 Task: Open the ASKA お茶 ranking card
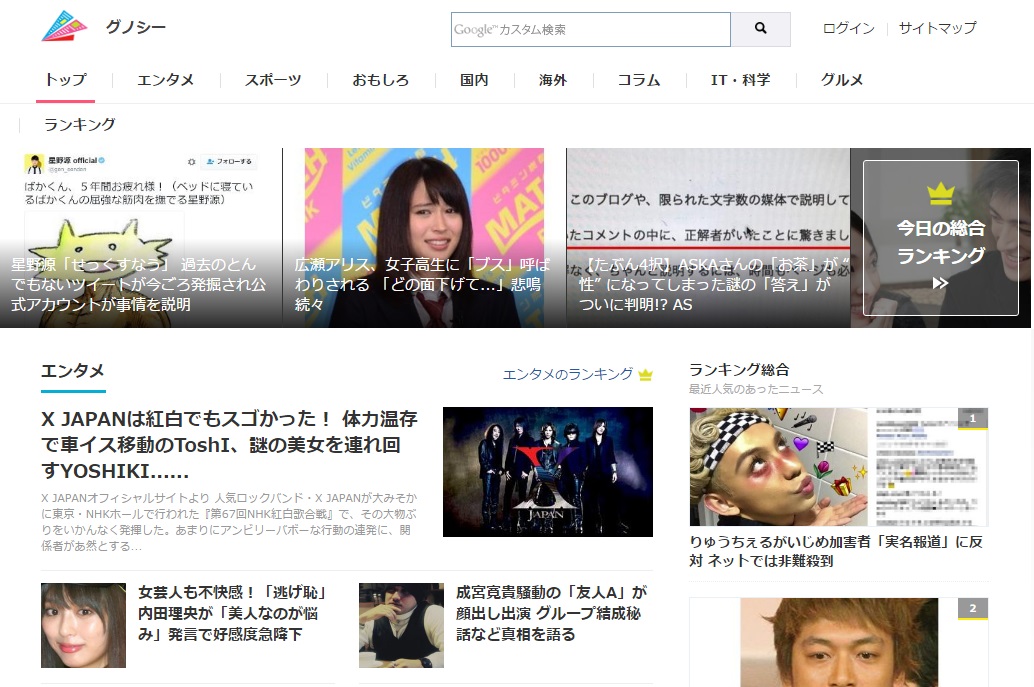tap(708, 238)
